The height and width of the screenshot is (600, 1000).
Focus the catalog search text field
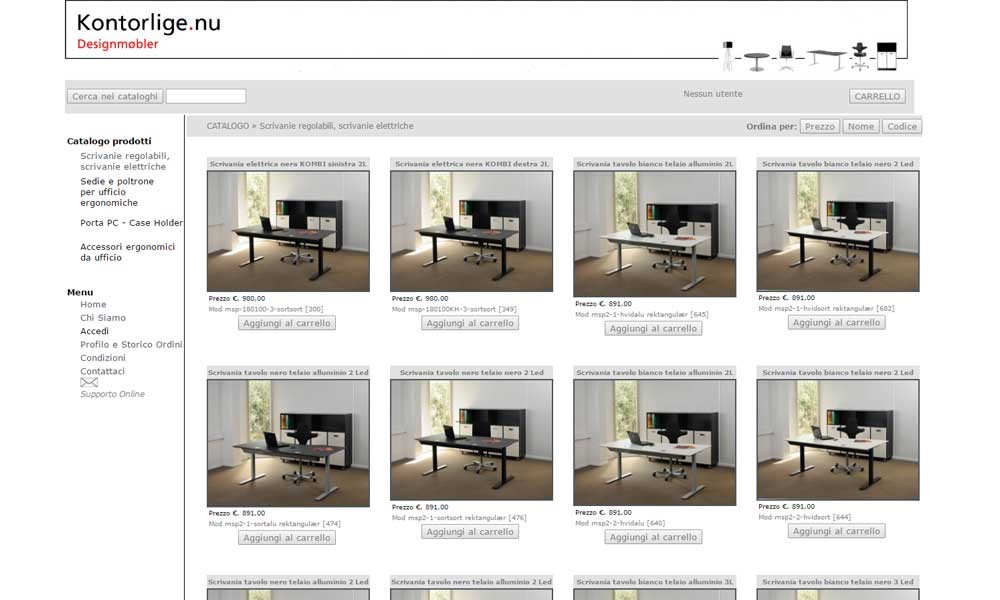[x=206, y=96]
